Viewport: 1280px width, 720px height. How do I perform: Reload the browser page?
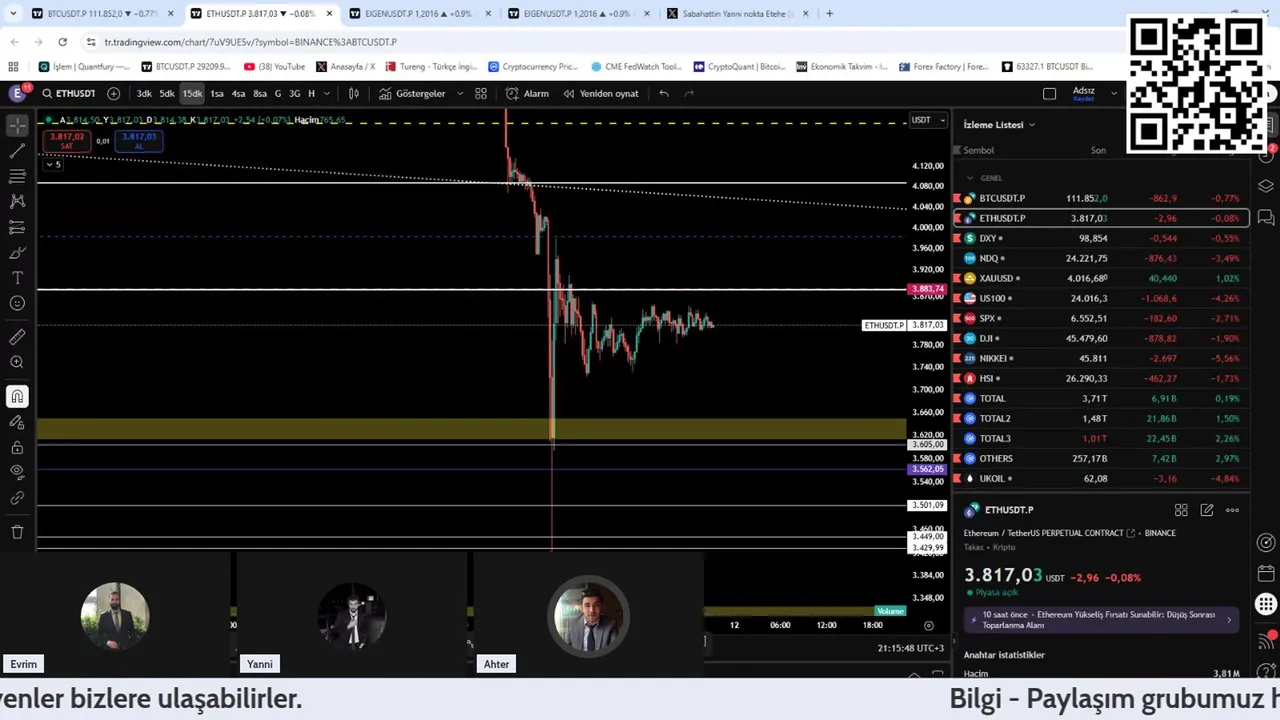(62, 42)
